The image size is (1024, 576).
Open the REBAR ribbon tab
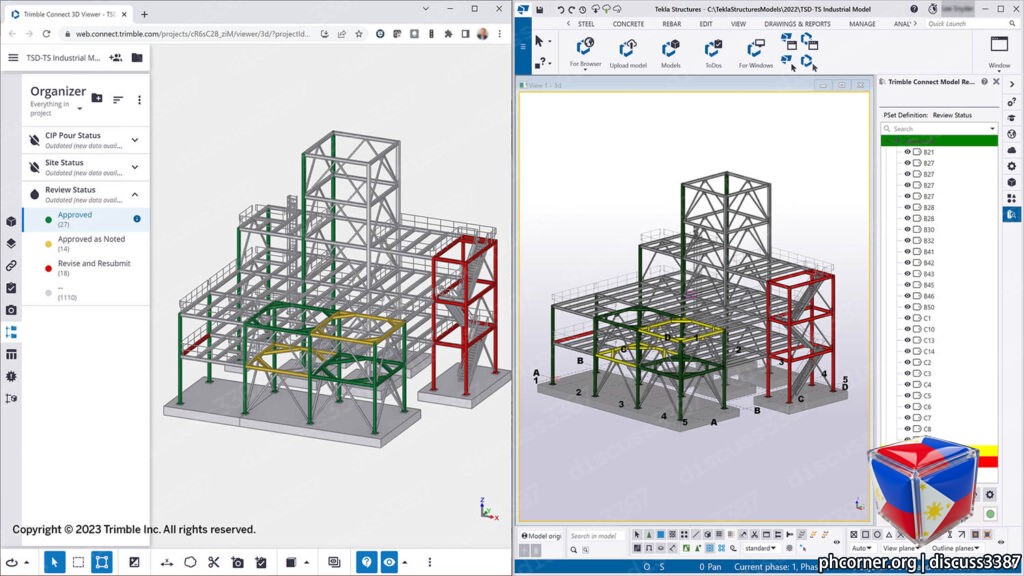pyautogui.click(x=672, y=24)
